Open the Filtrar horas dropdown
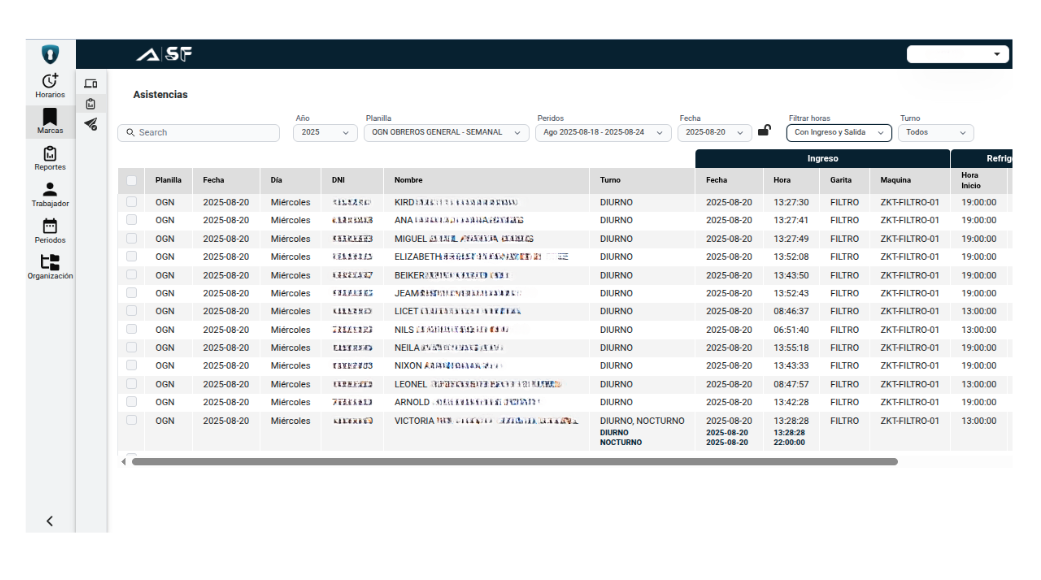Screen dimensions: 1041x580 coord(839,133)
